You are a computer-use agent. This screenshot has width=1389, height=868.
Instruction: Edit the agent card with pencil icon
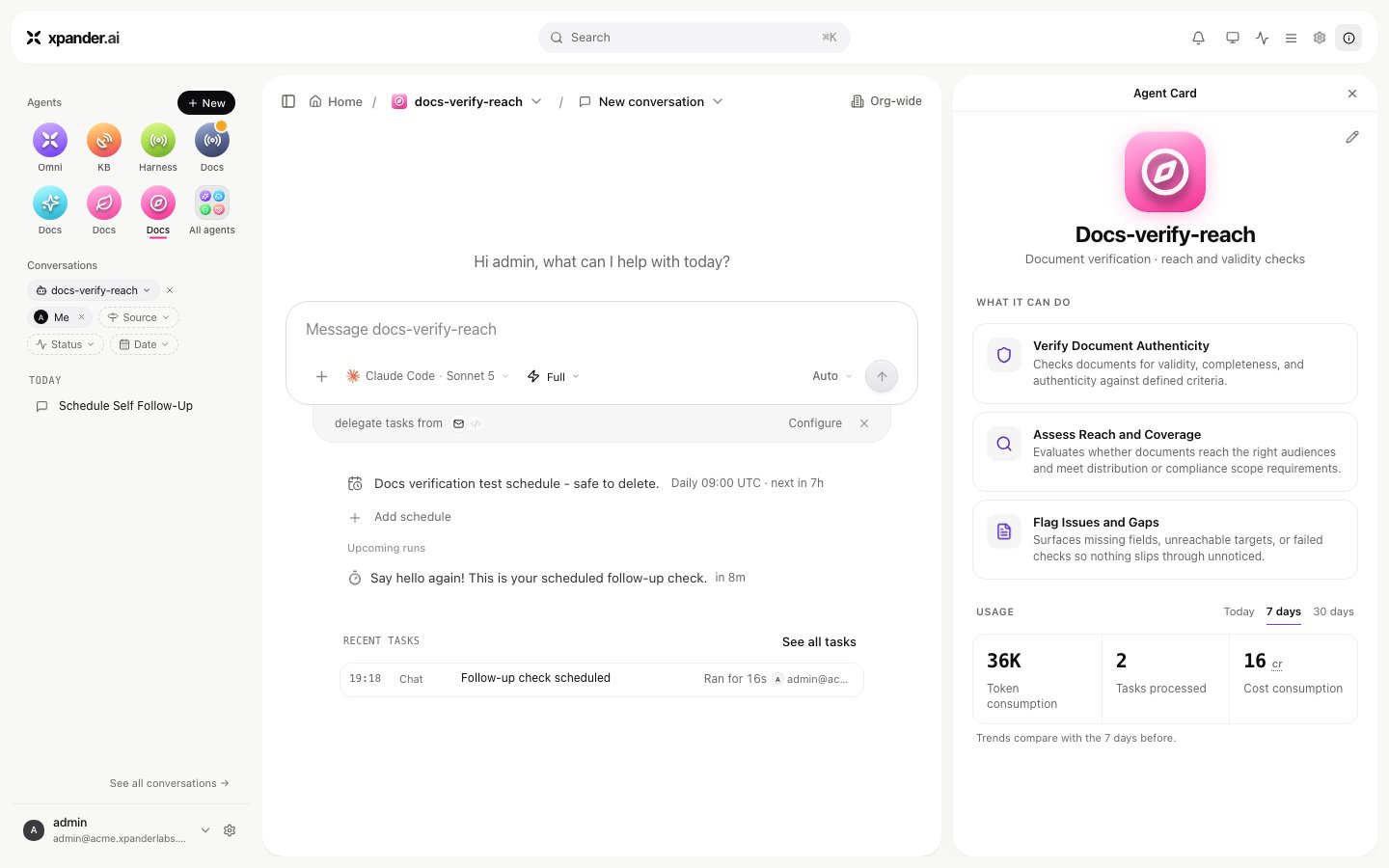(1352, 137)
